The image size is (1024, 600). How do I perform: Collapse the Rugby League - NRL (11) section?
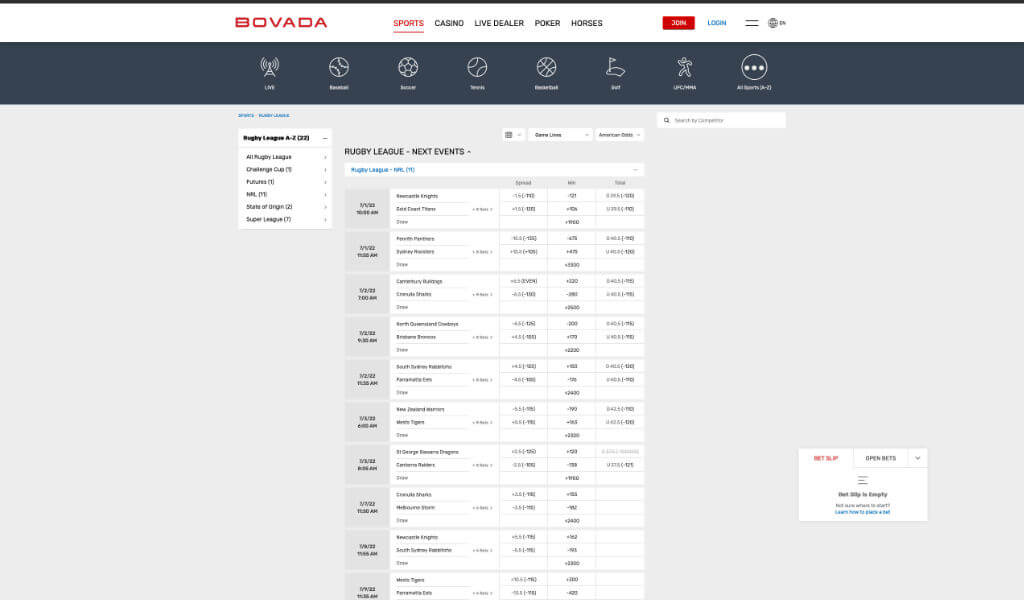[635, 170]
